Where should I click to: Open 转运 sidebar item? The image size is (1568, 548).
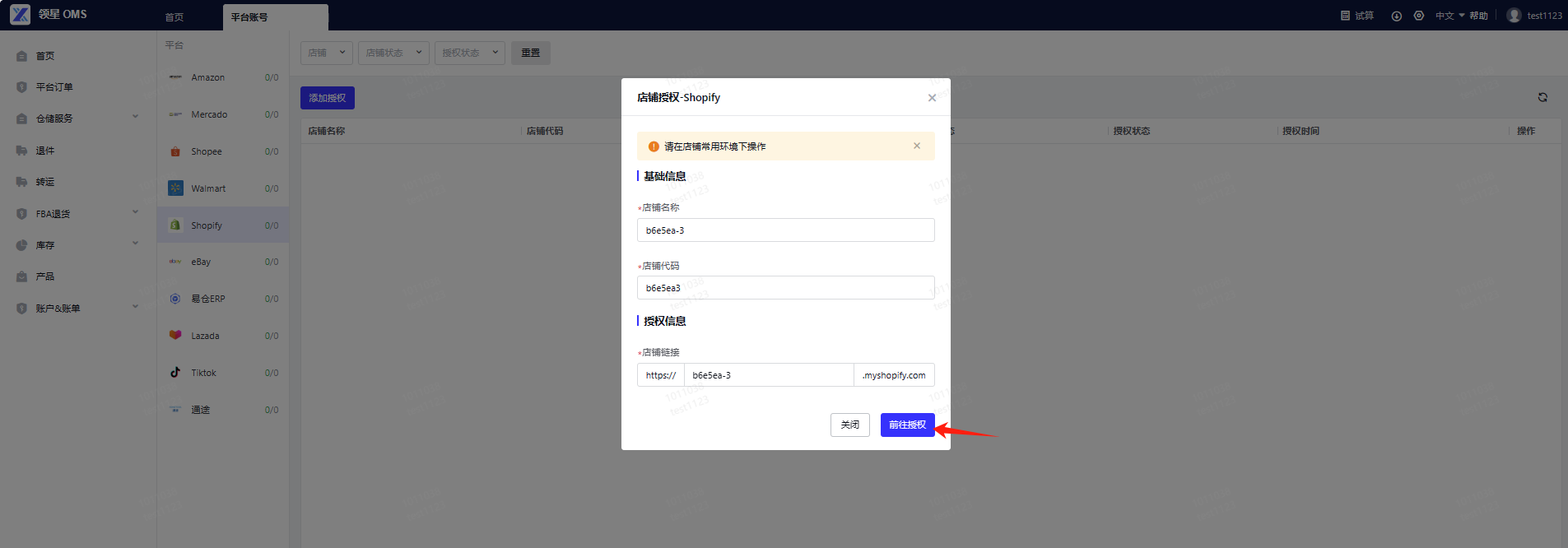click(45, 182)
